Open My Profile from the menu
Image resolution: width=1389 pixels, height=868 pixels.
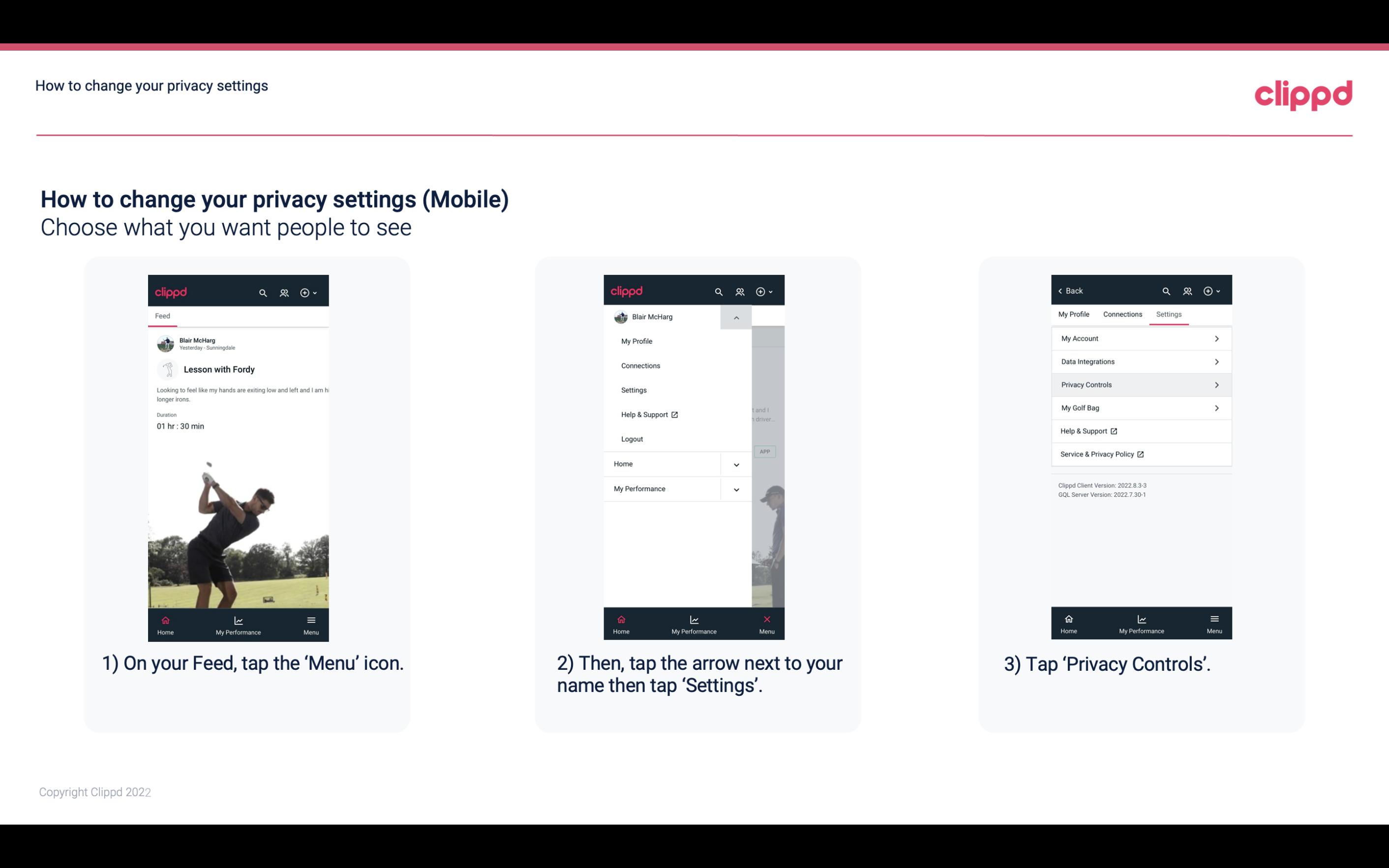click(x=637, y=341)
